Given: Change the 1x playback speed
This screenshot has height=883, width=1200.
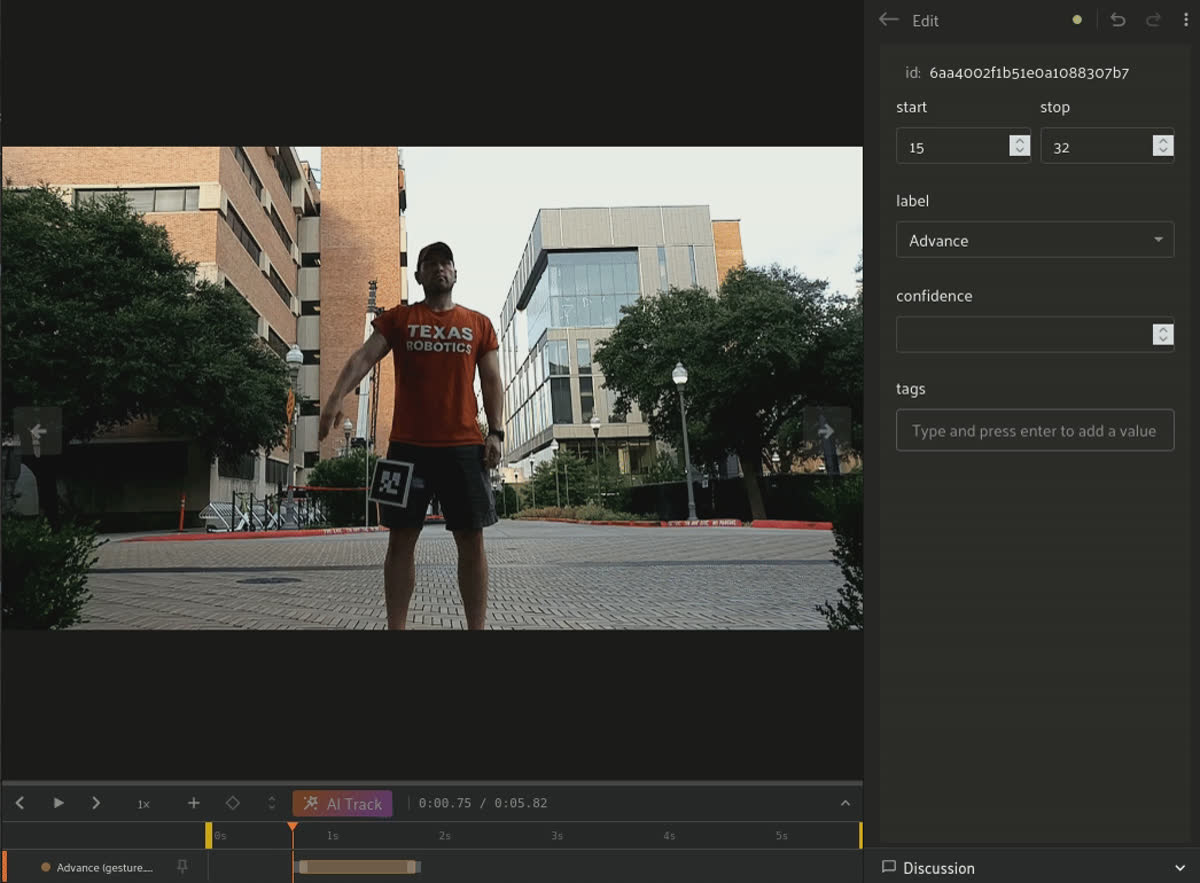Looking at the screenshot, I should tap(143, 804).
